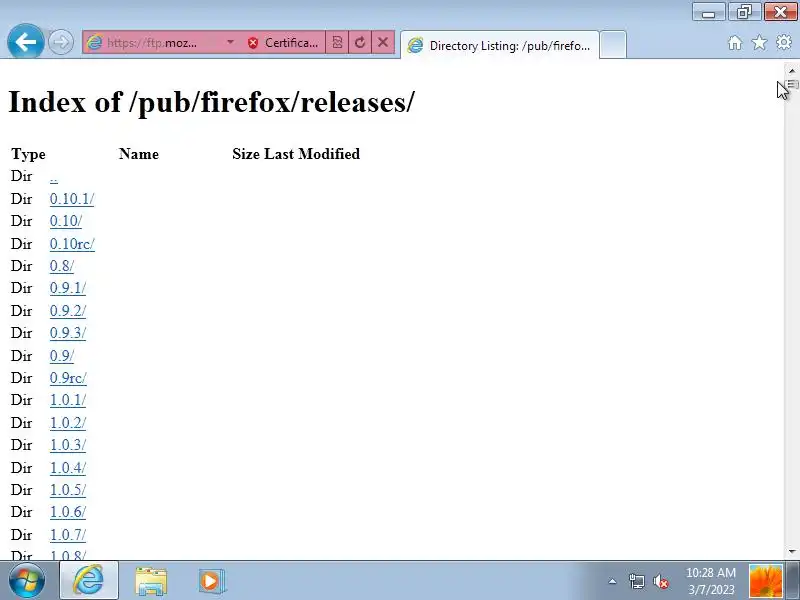
Task: Open the 1.0.3/ directory link
Action: (x=68, y=445)
